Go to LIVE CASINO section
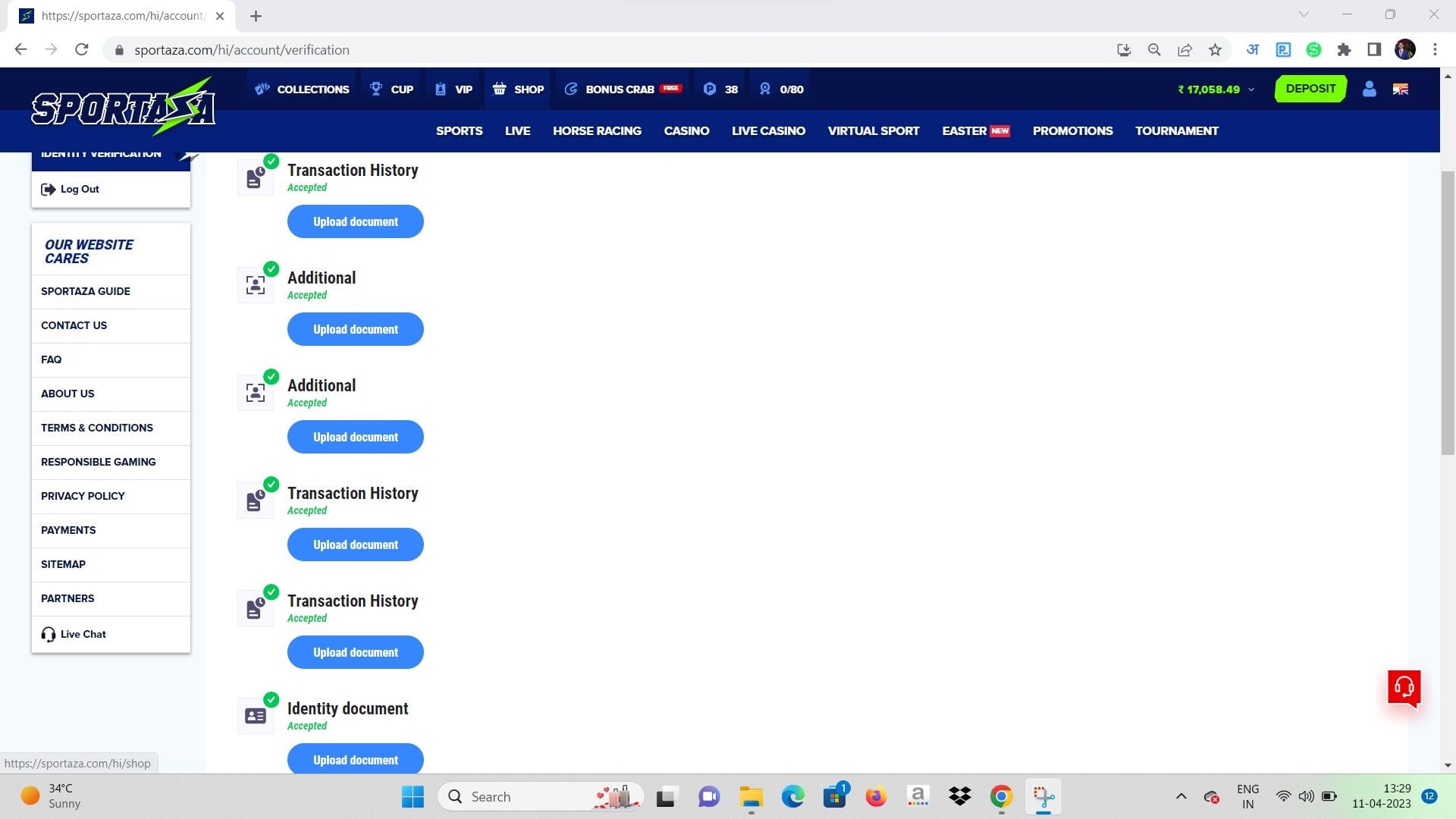The height and width of the screenshot is (819, 1456). point(768,130)
